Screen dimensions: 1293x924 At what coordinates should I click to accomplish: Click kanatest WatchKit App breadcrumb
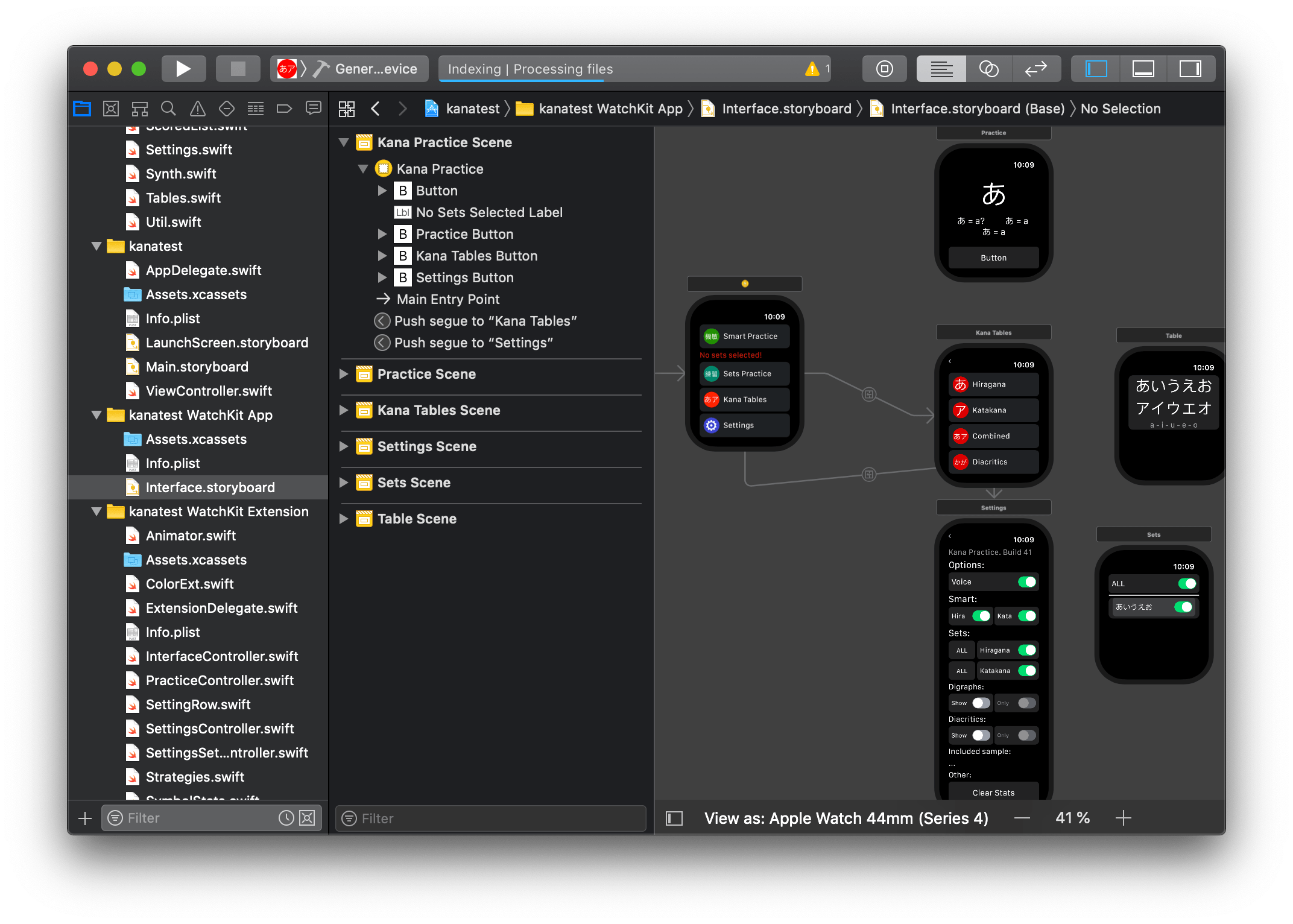click(x=610, y=109)
